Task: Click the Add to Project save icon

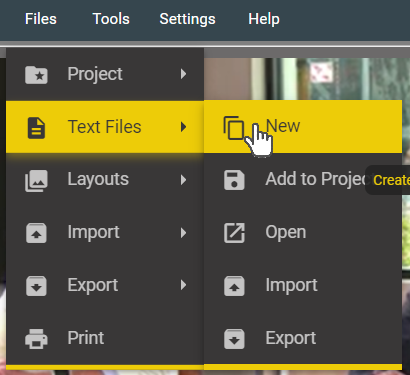Action: pos(234,180)
